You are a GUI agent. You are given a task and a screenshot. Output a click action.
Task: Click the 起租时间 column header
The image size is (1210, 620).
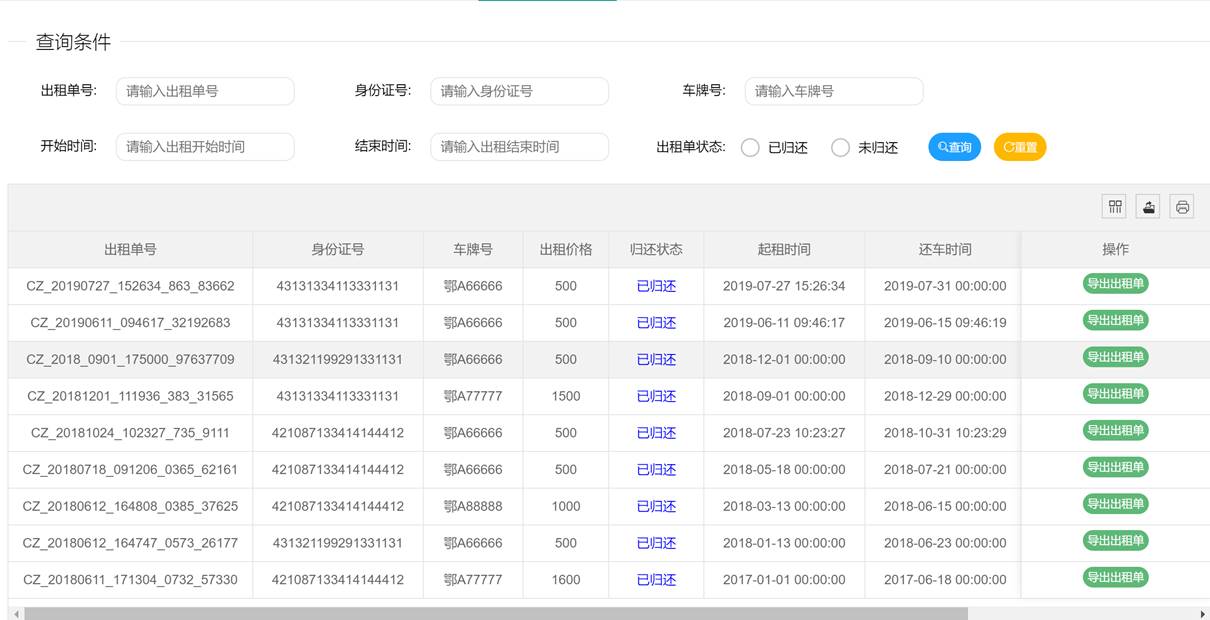[784, 249]
